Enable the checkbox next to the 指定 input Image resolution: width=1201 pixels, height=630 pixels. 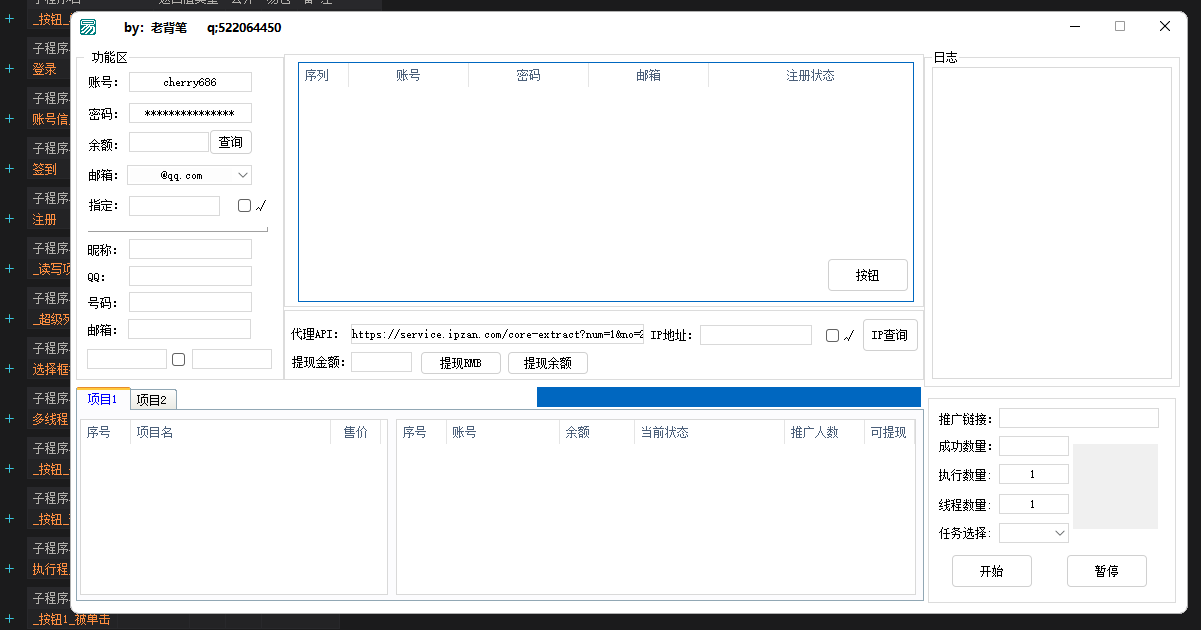243,205
